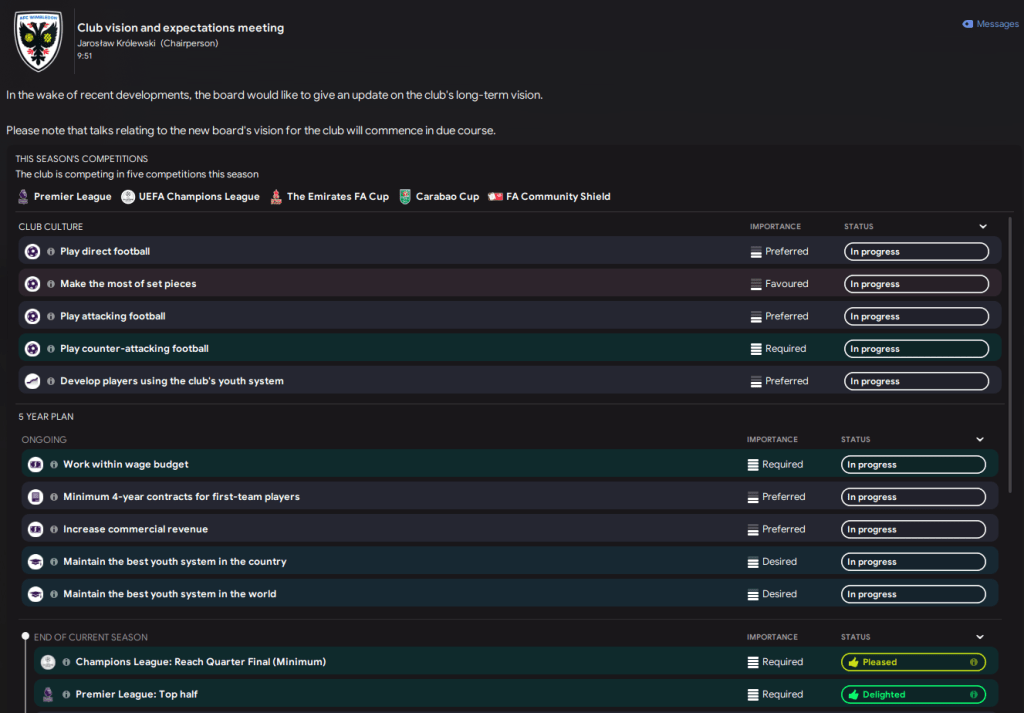Click info icon inside Pleased status badge
Screen dimensions: 1024x713
point(974,662)
